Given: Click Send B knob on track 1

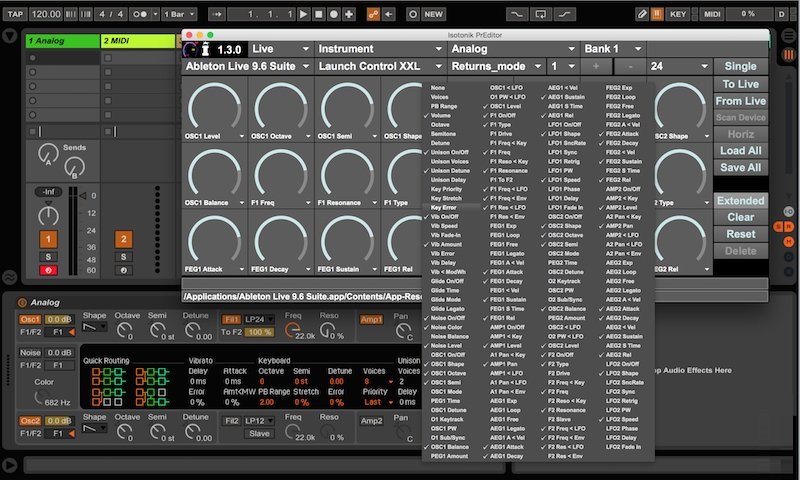Looking at the screenshot, I should 74,167.
